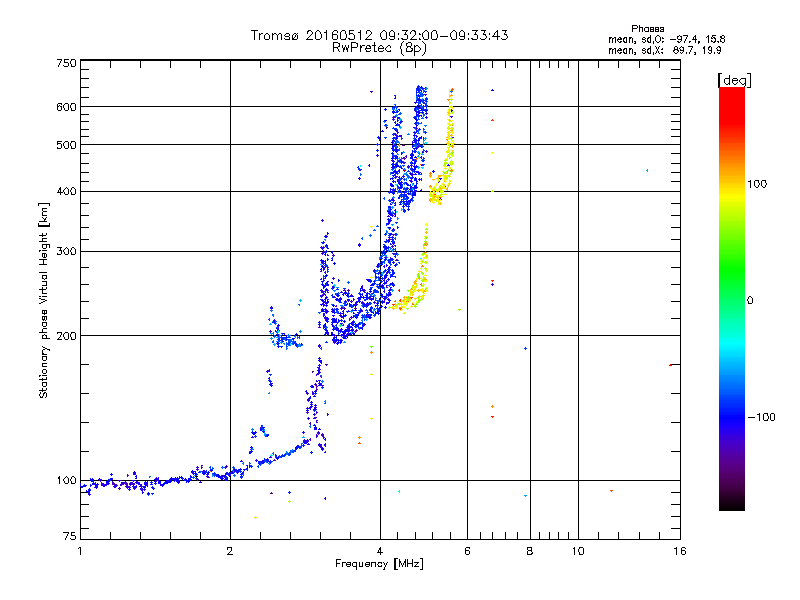Image resolution: width=800 pixels, height=600 pixels.
Task: Select the "mean, sd,X: 89.7, 19.9" line
Action: pos(664,50)
